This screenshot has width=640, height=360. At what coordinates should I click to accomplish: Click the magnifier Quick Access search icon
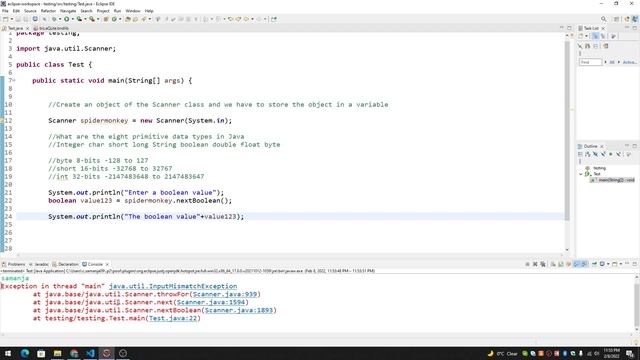(x=604, y=19)
